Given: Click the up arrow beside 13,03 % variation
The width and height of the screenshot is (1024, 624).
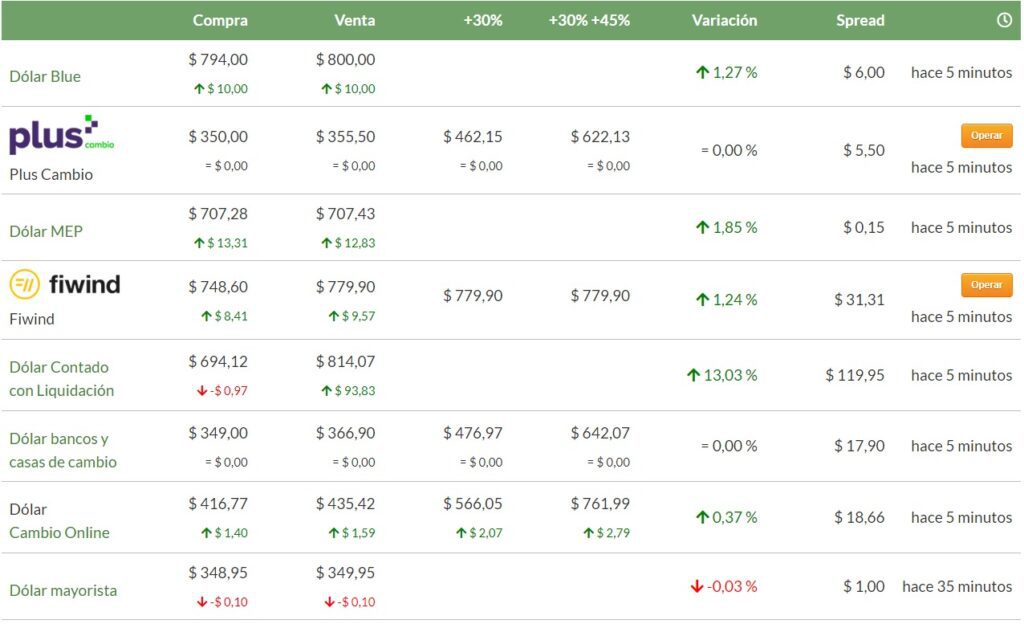Looking at the screenshot, I should [x=693, y=376].
